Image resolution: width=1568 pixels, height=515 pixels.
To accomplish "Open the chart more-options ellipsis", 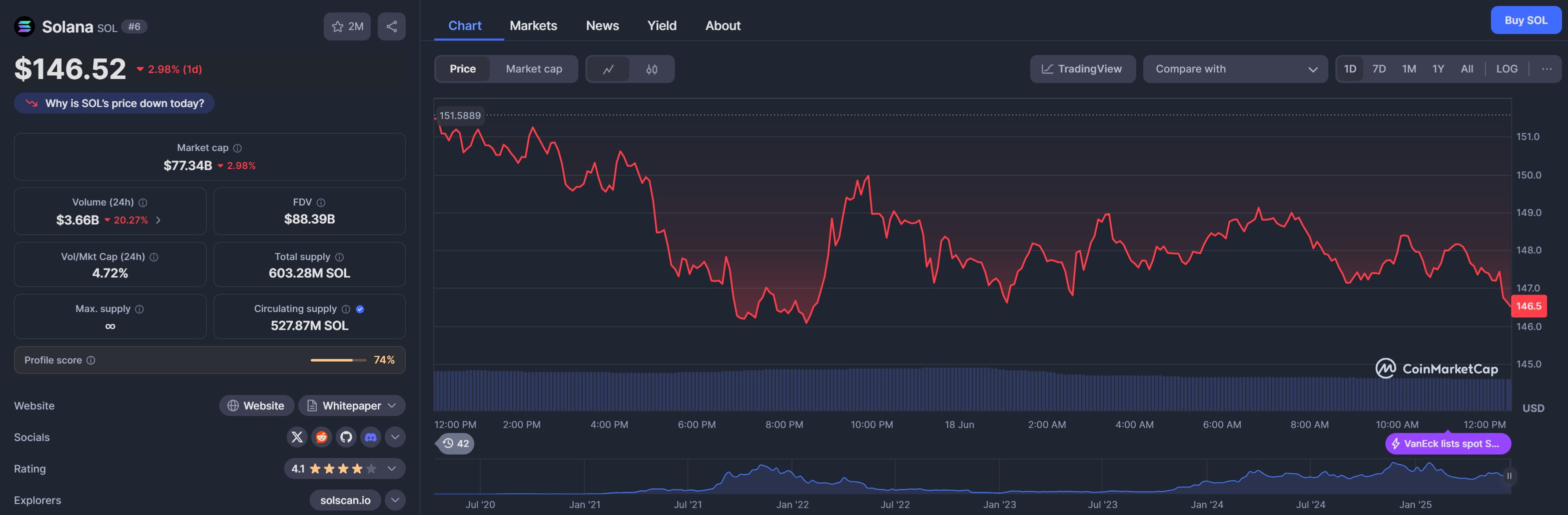I will pos(1546,68).
